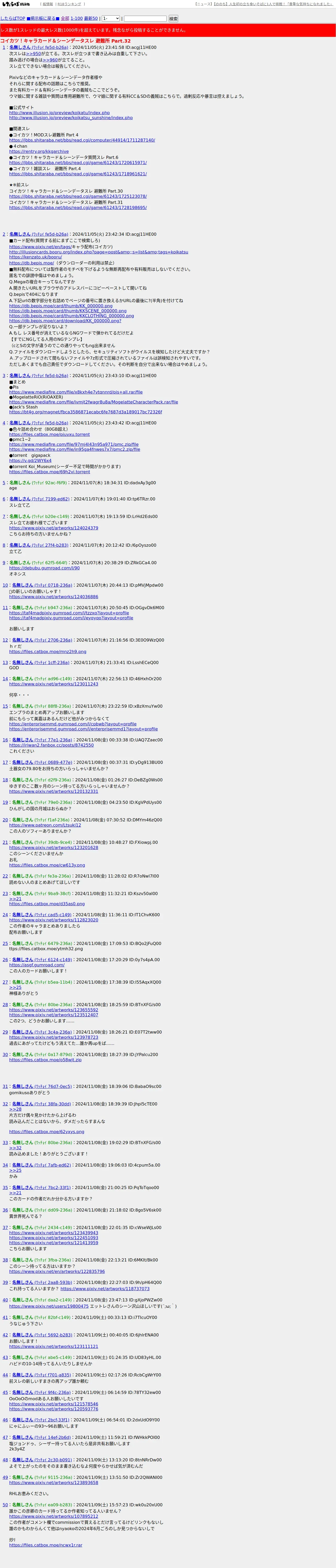Open pixiv artworks/124036886 link
The image size is (336, 1568).
click(x=54, y=597)
